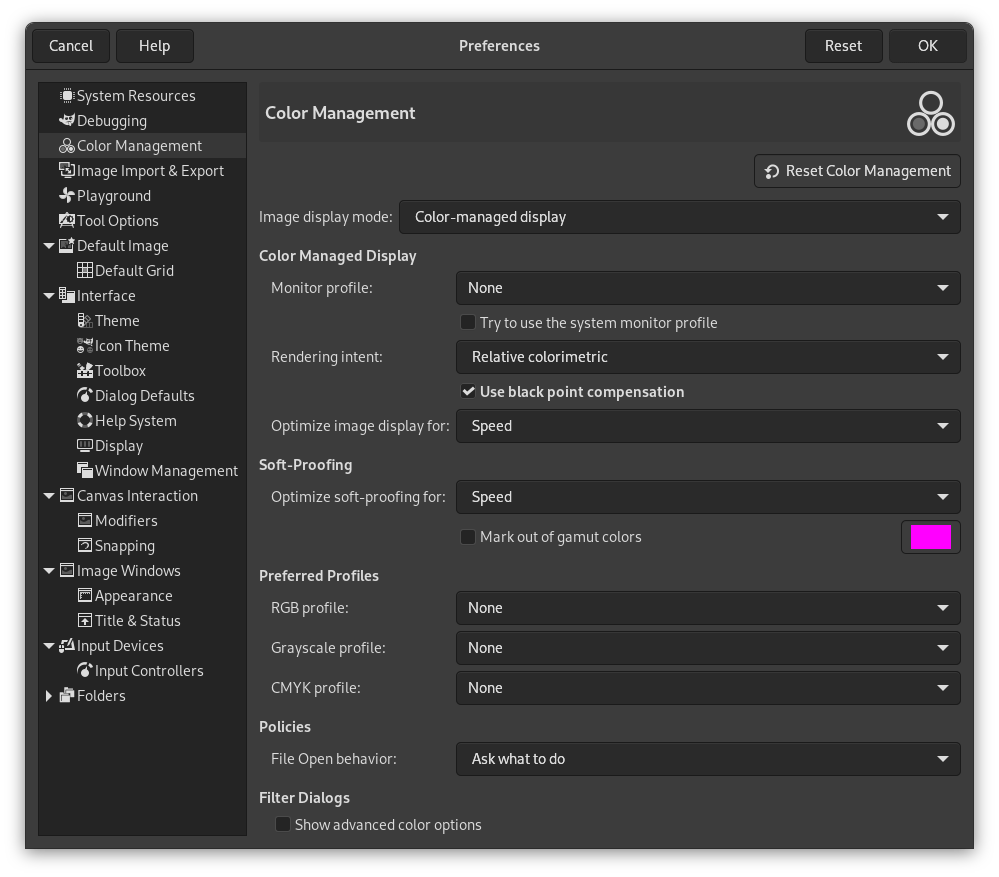Select the Playground label
The width and height of the screenshot is (999, 877).
click(x=114, y=196)
